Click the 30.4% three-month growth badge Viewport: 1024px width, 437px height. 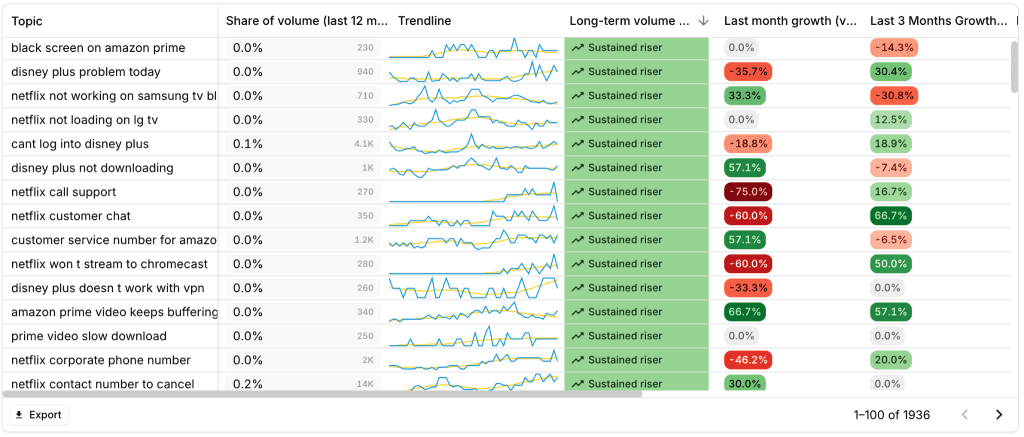[891, 72]
